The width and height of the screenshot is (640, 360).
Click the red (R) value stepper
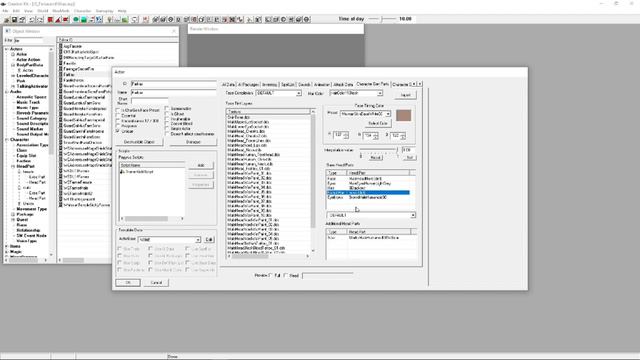tap(346, 135)
